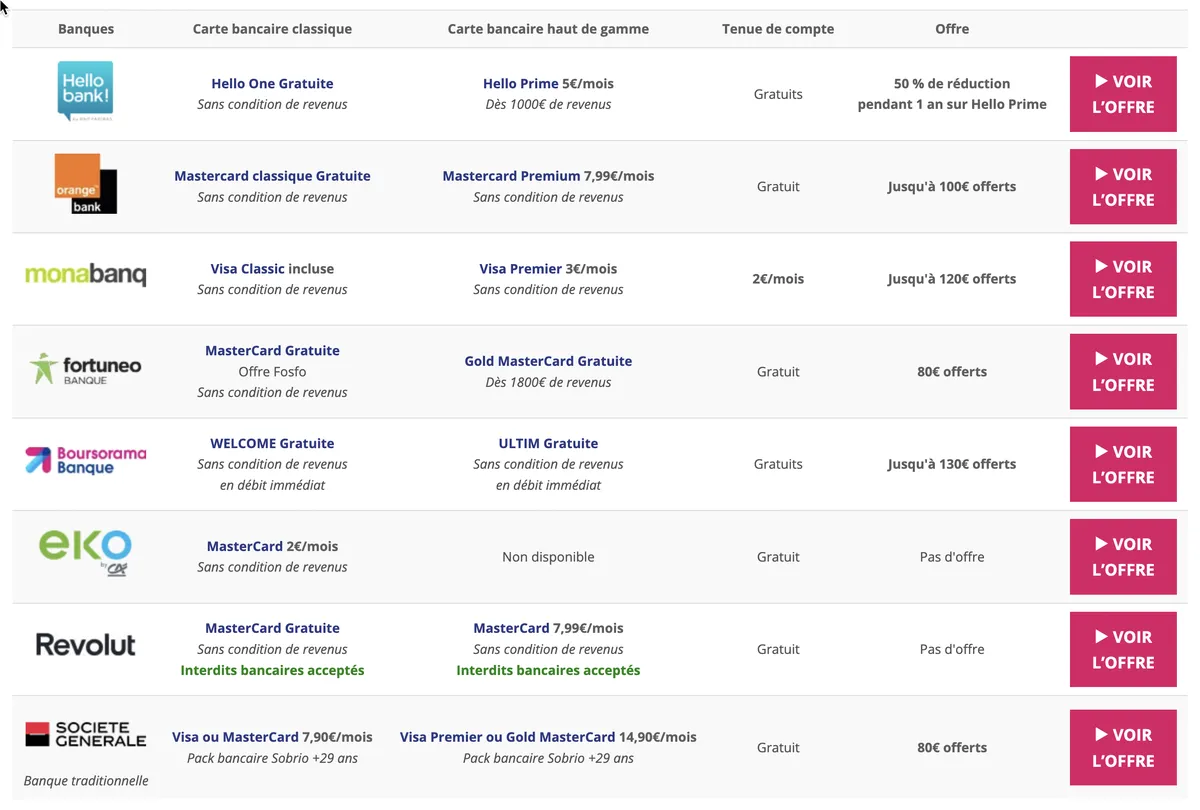Viewport: 1200px width, 810px height.
Task: Click the Hello Prime 5€/mois link
Action: pos(548,84)
